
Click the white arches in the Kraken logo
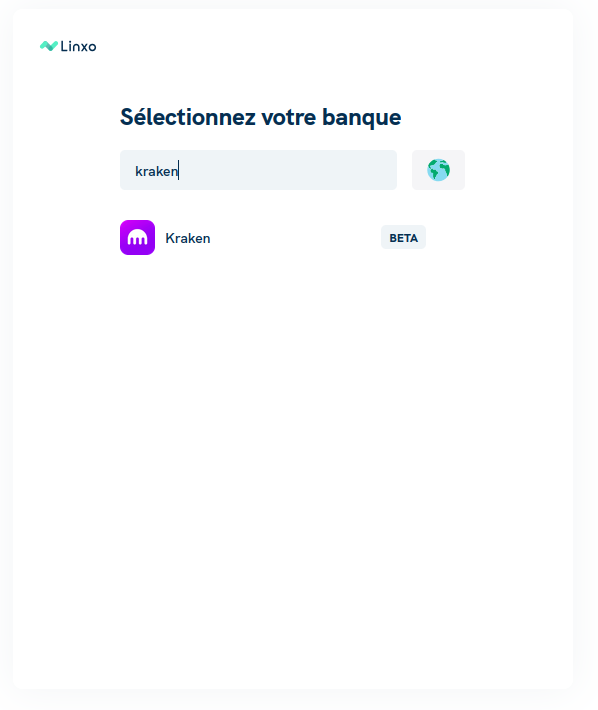[x=137, y=238]
